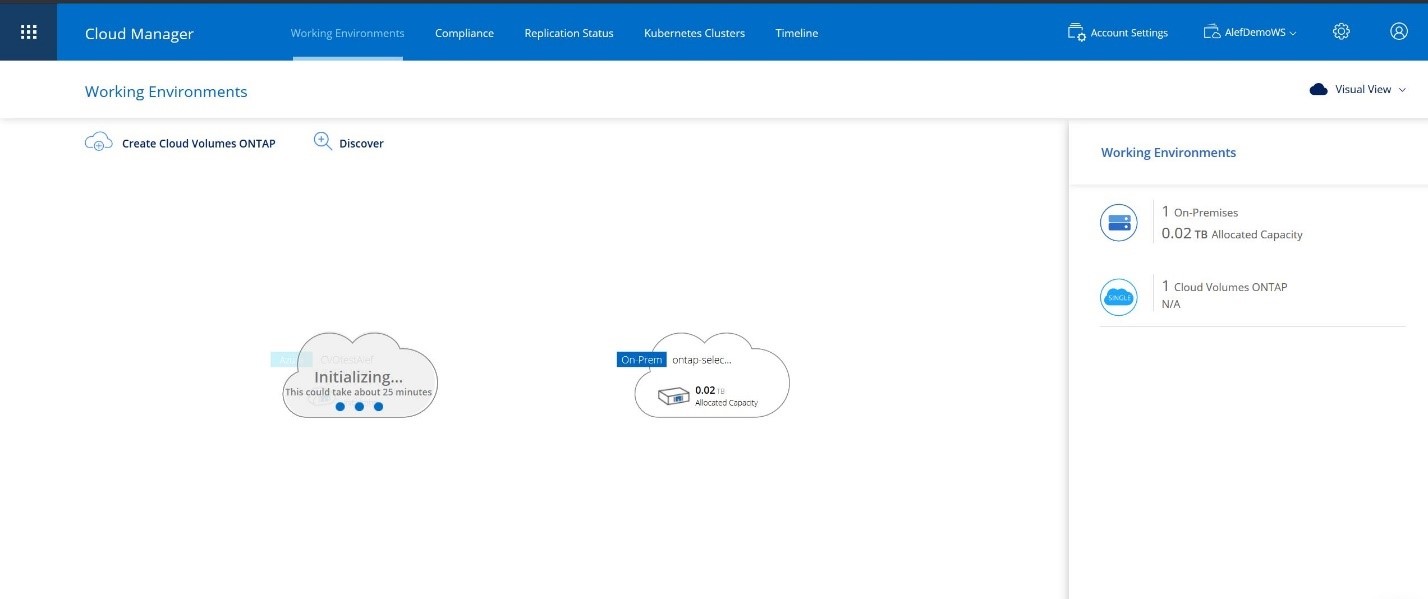Click the Cloud Volumes ONTAP single-node icon
Screen dimensions: 1428x599
1119,297
